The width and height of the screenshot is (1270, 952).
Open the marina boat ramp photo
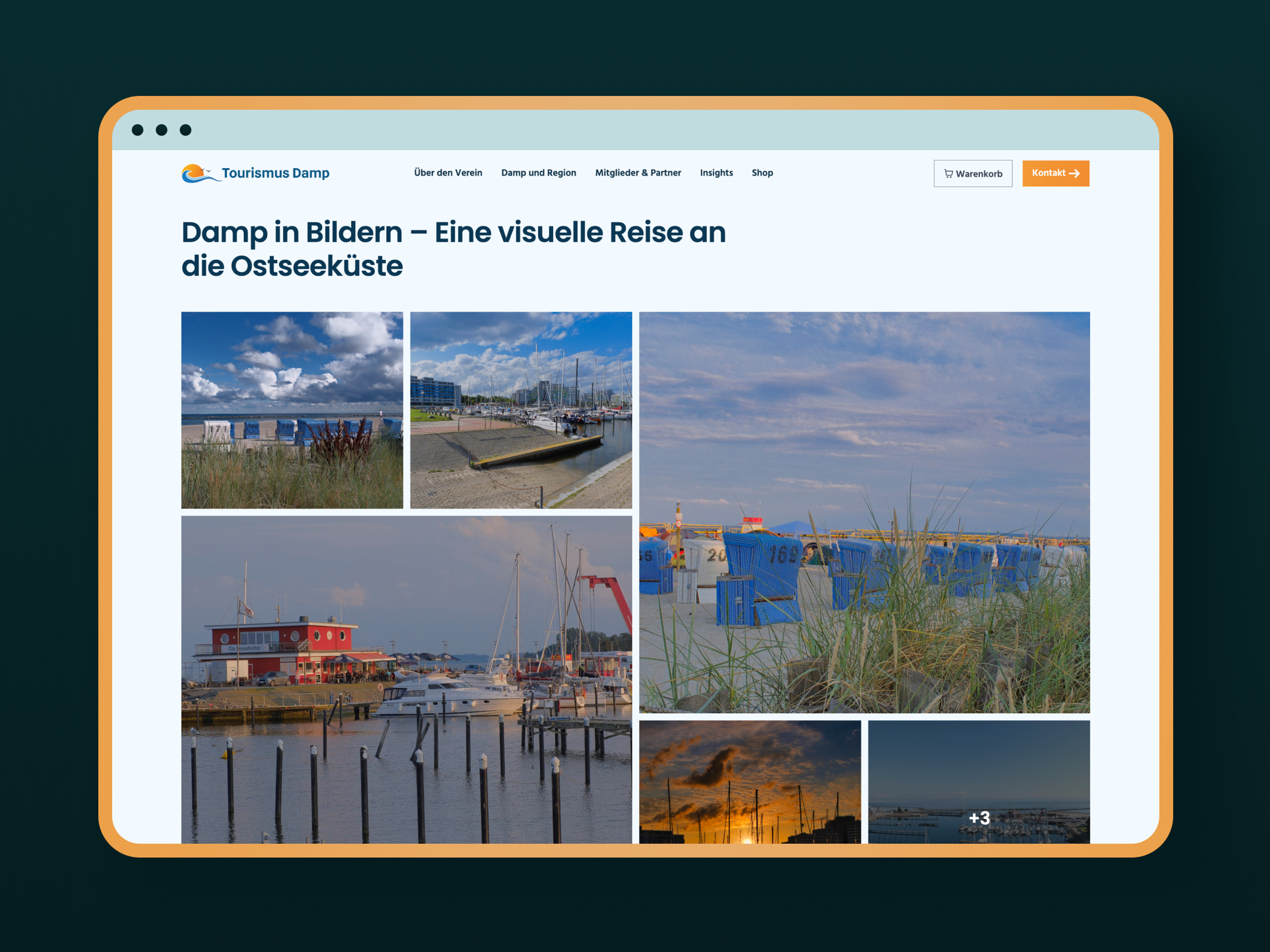(x=521, y=410)
